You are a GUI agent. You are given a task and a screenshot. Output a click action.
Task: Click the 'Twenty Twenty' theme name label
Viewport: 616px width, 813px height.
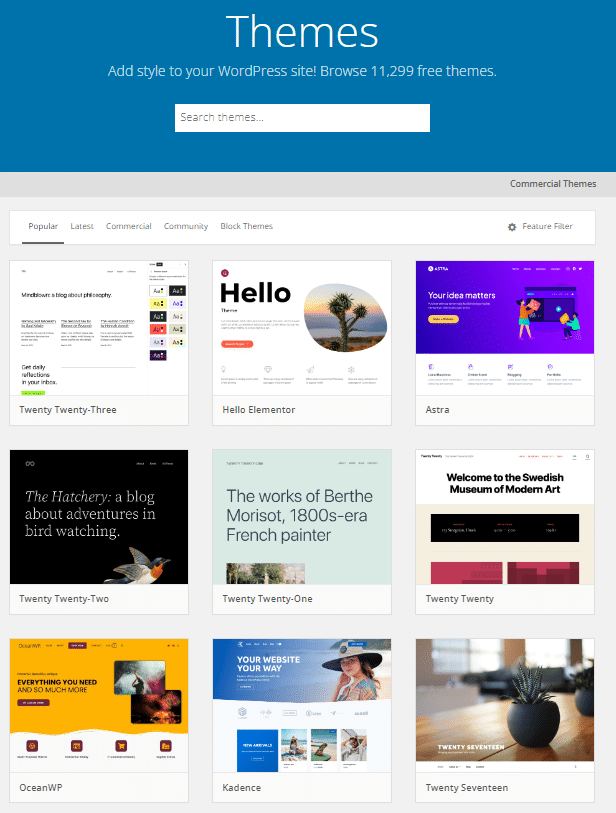tap(460, 599)
